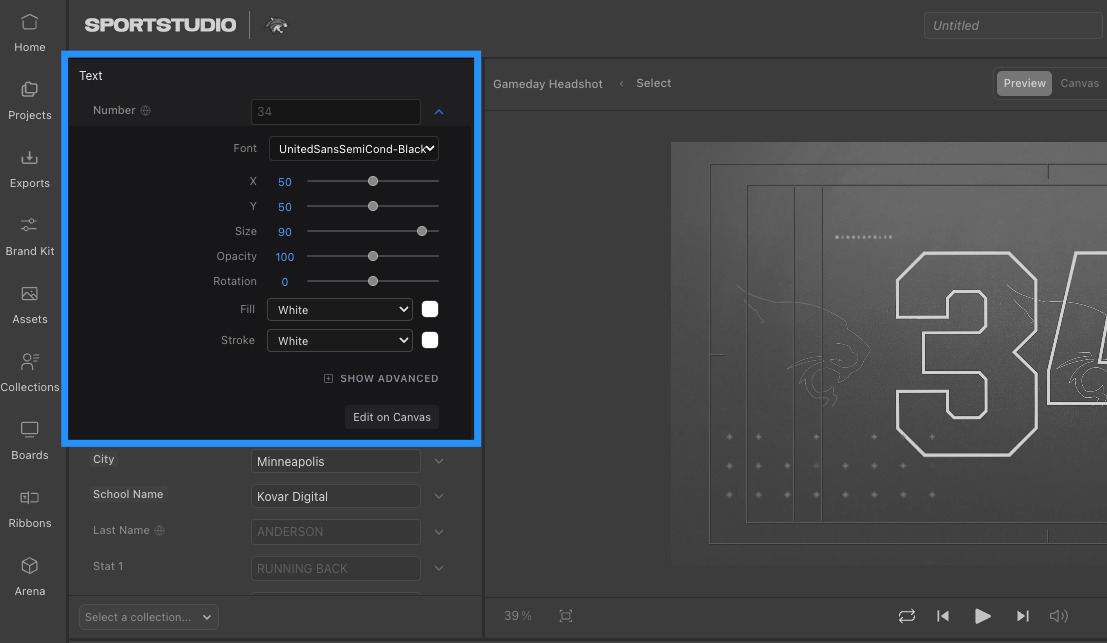This screenshot has width=1107, height=643.
Task: Click the number 34 on the preview
Action: click(1000, 353)
